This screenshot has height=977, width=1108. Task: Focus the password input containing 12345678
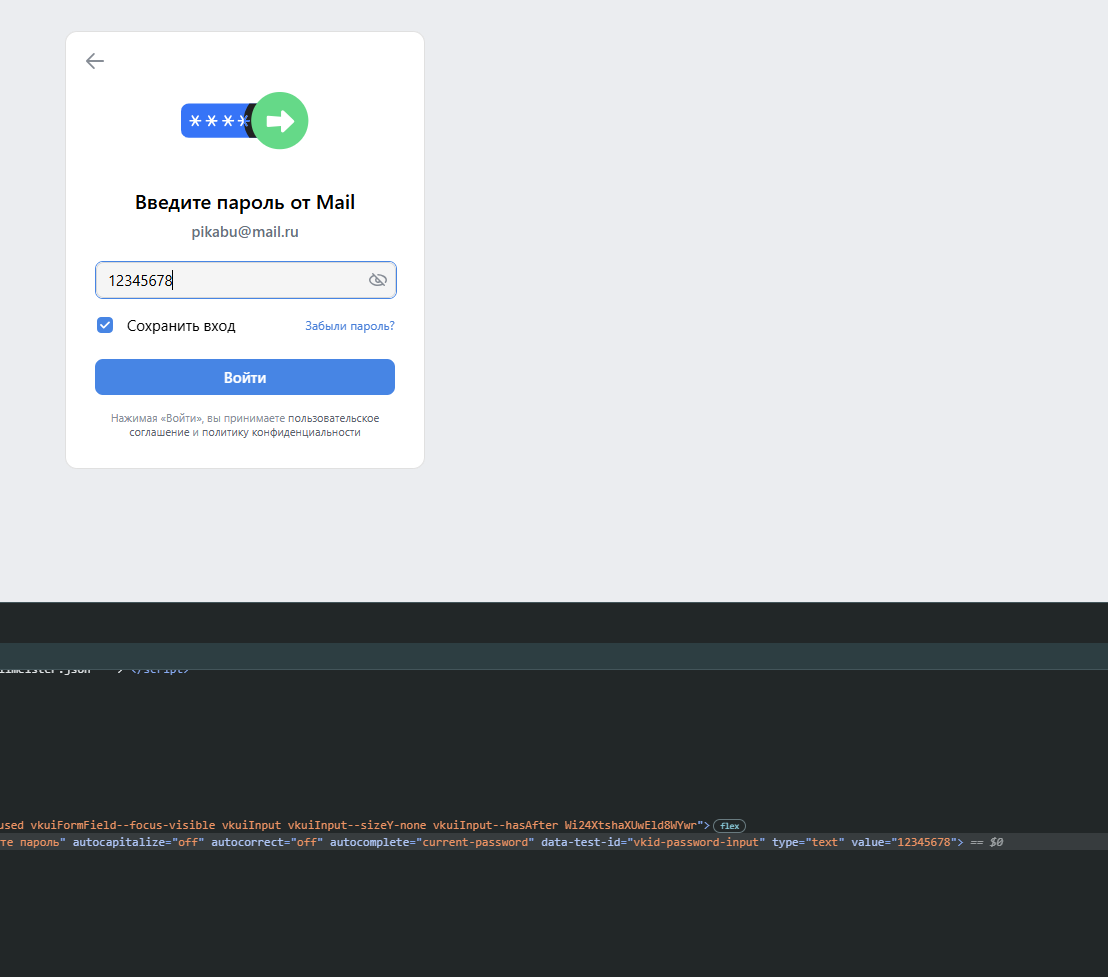point(230,281)
